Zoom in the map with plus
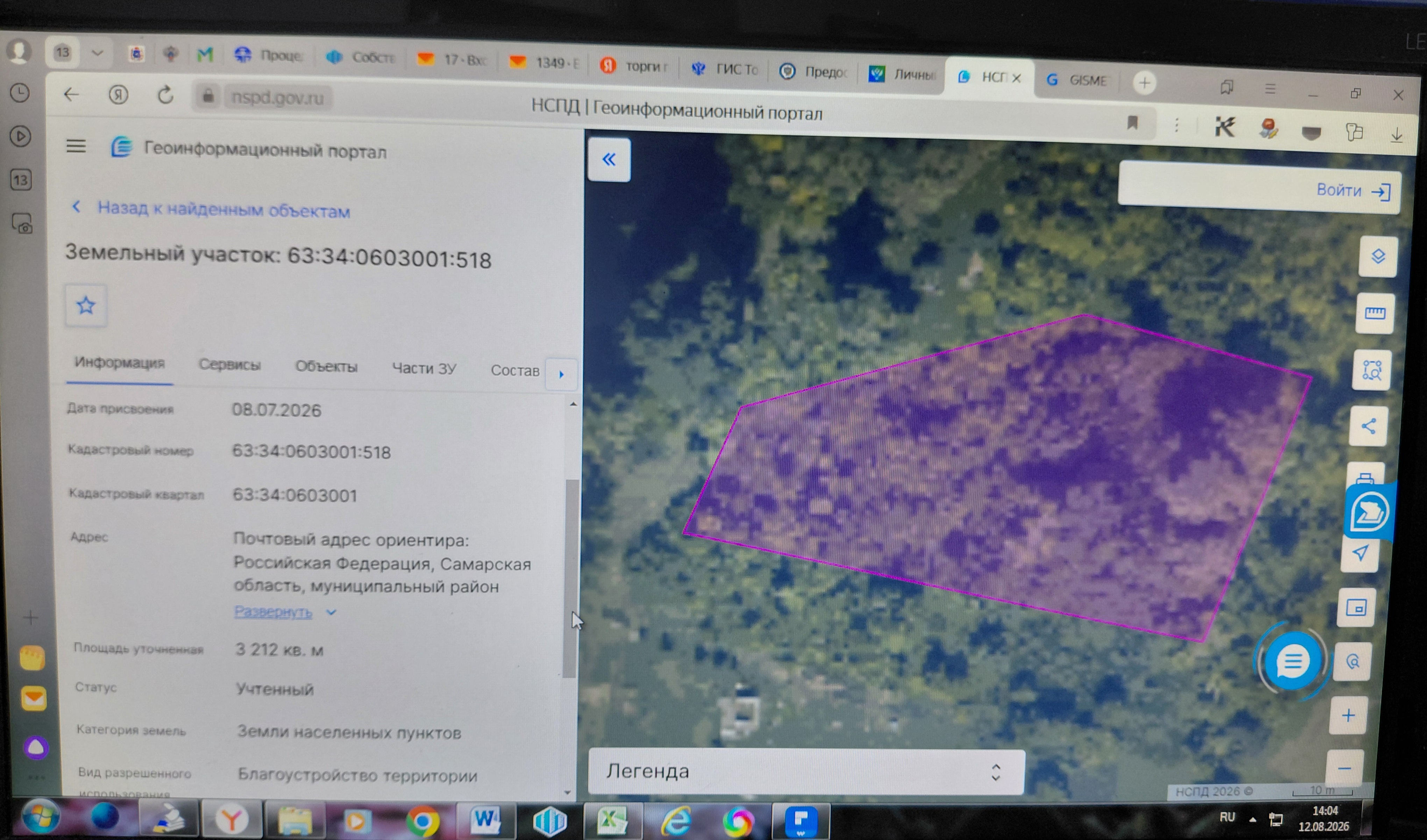 (x=1348, y=716)
